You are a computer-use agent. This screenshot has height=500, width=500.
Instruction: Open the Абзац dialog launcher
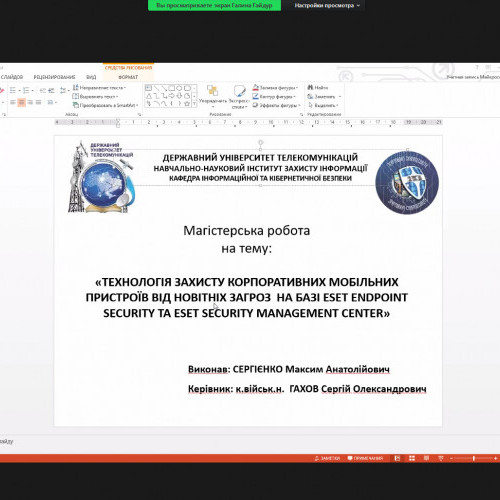point(139,114)
